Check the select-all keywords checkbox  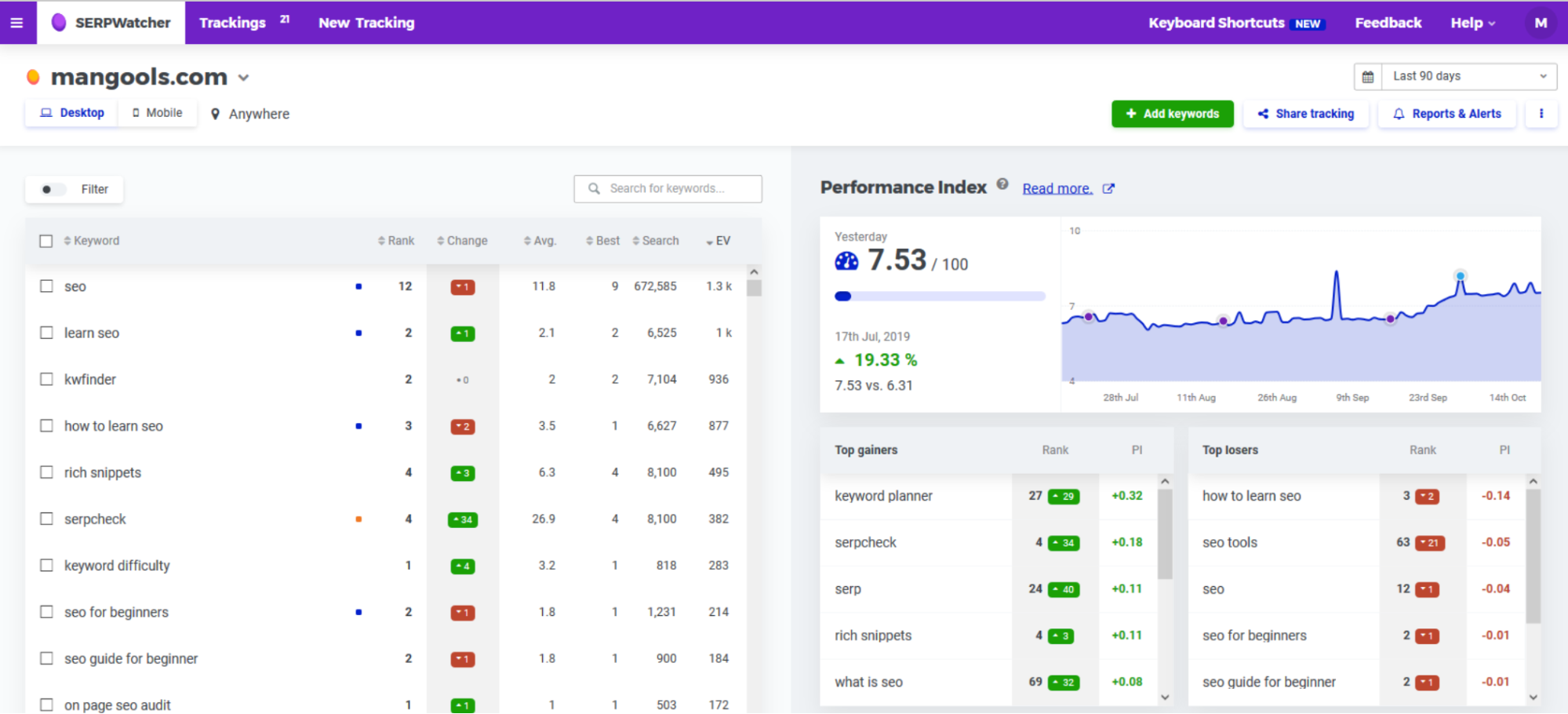pyautogui.click(x=46, y=241)
